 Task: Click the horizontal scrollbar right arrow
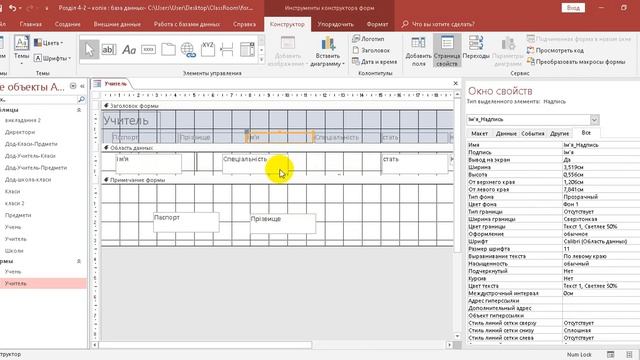coord(449,345)
